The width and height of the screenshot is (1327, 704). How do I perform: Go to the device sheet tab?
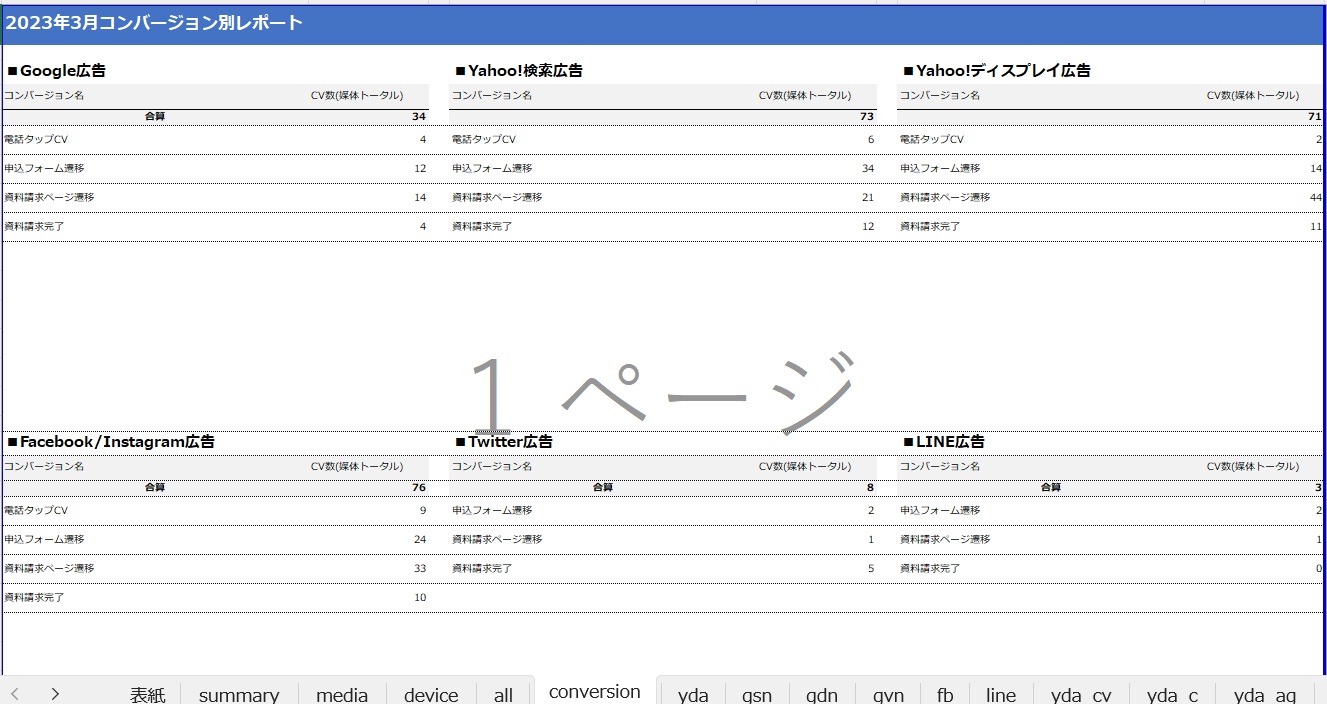431,695
